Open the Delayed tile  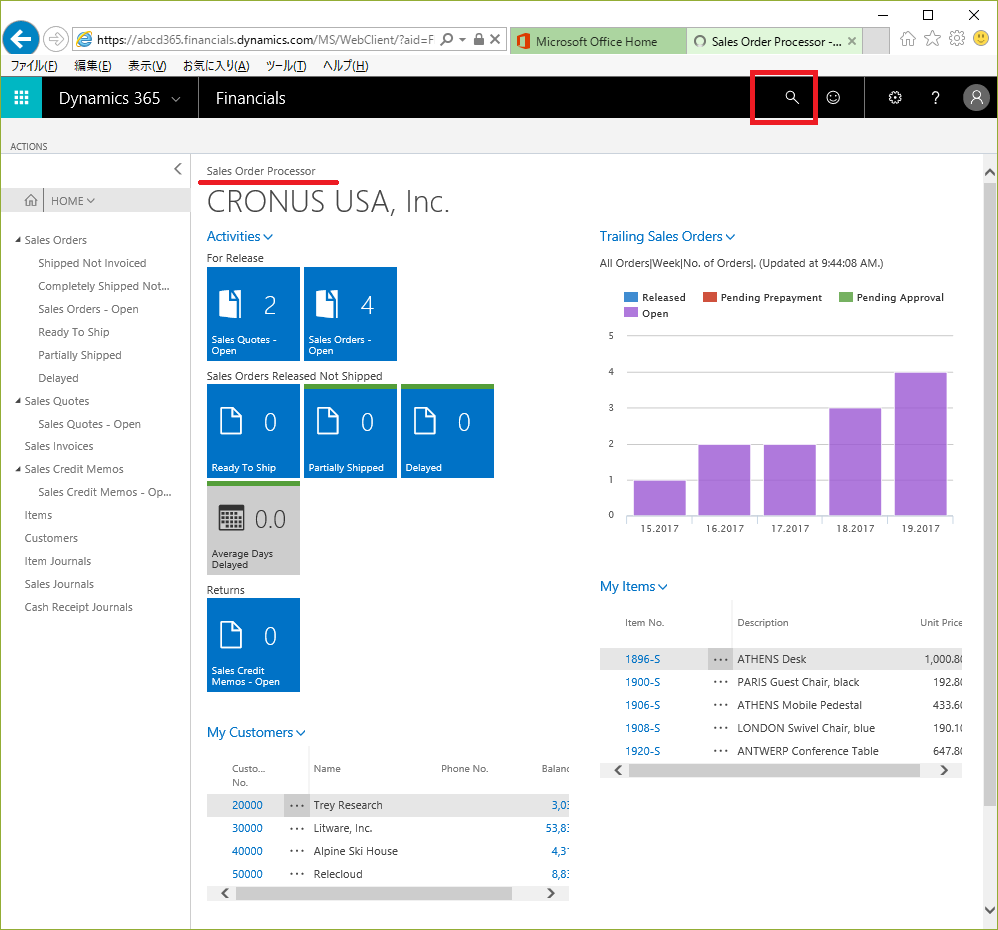click(x=447, y=431)
